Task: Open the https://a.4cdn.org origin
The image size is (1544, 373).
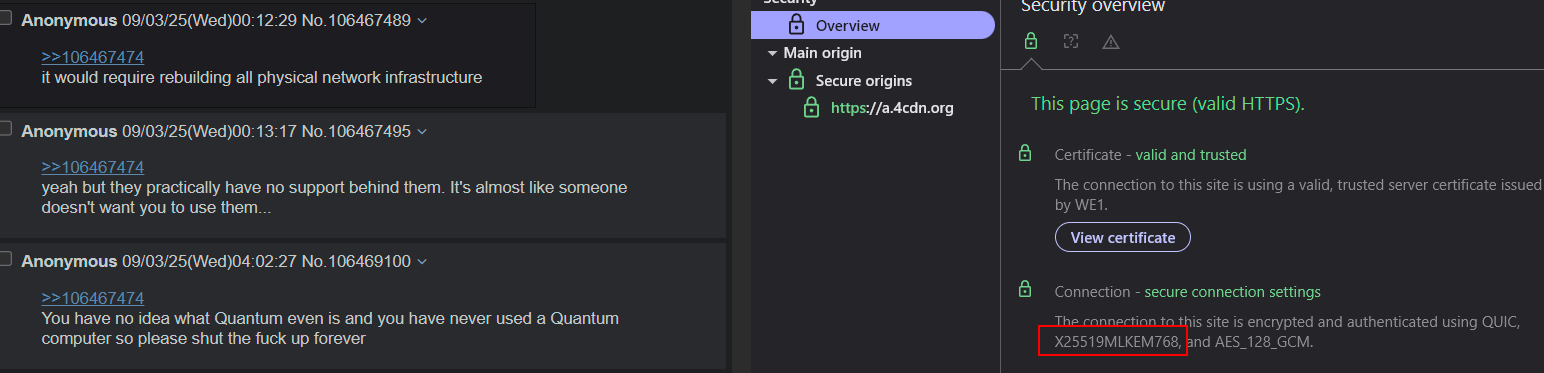Action: [x=892, y=108]
